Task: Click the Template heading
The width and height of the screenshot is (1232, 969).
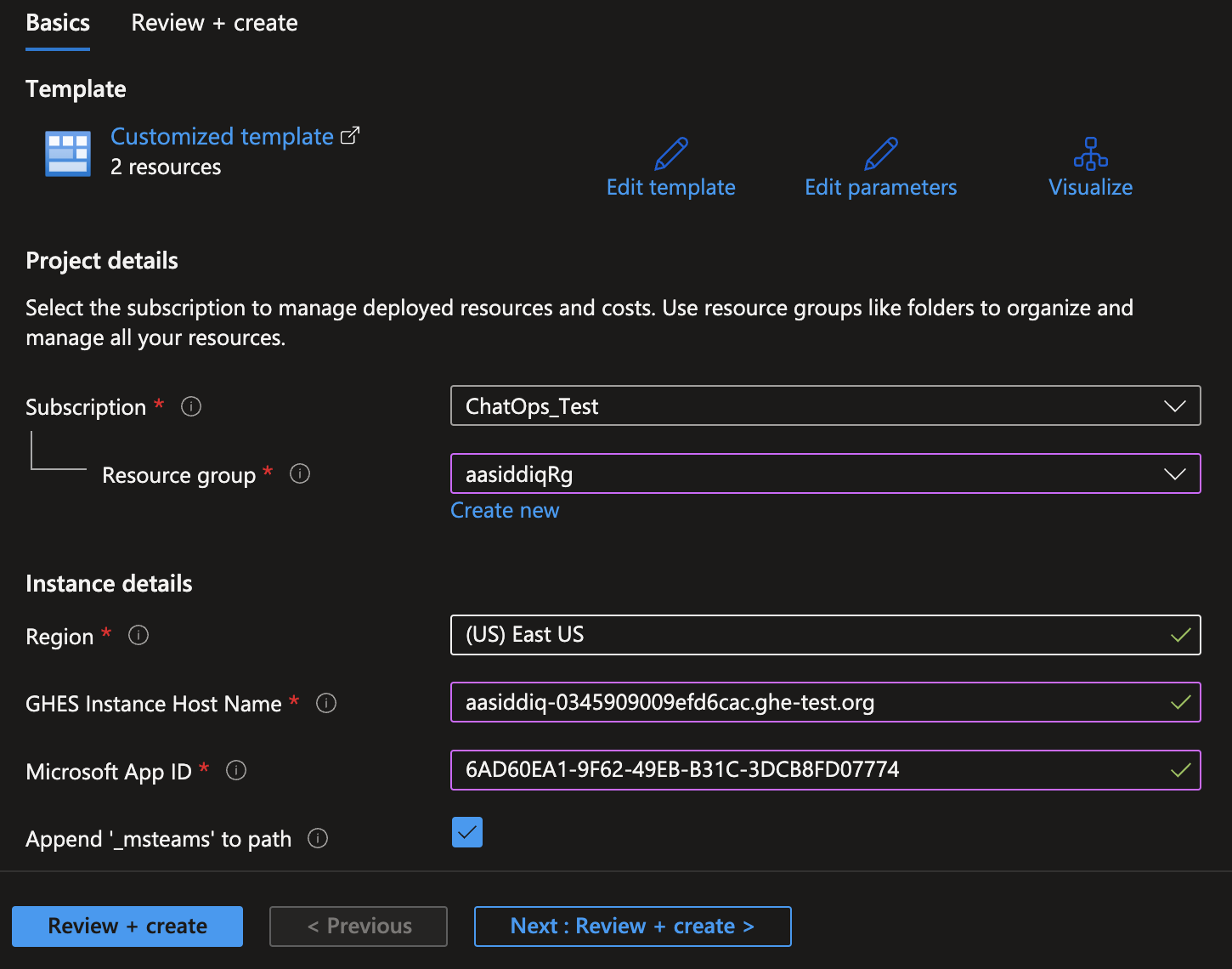Action: tap(76, 88)
